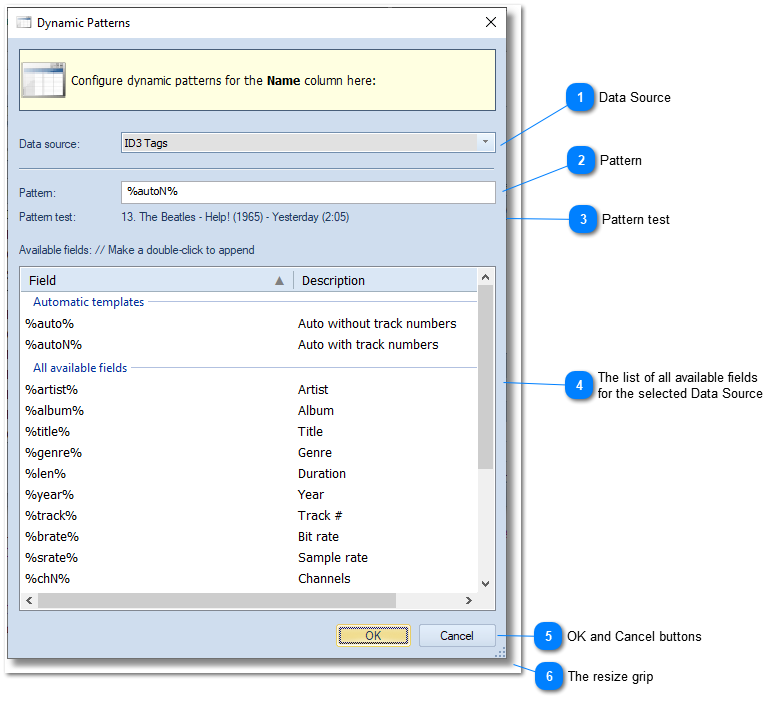Click the horizontal scrollbar left arrow
The width and height of the screenshot is (779, 701).
[29, 600]
